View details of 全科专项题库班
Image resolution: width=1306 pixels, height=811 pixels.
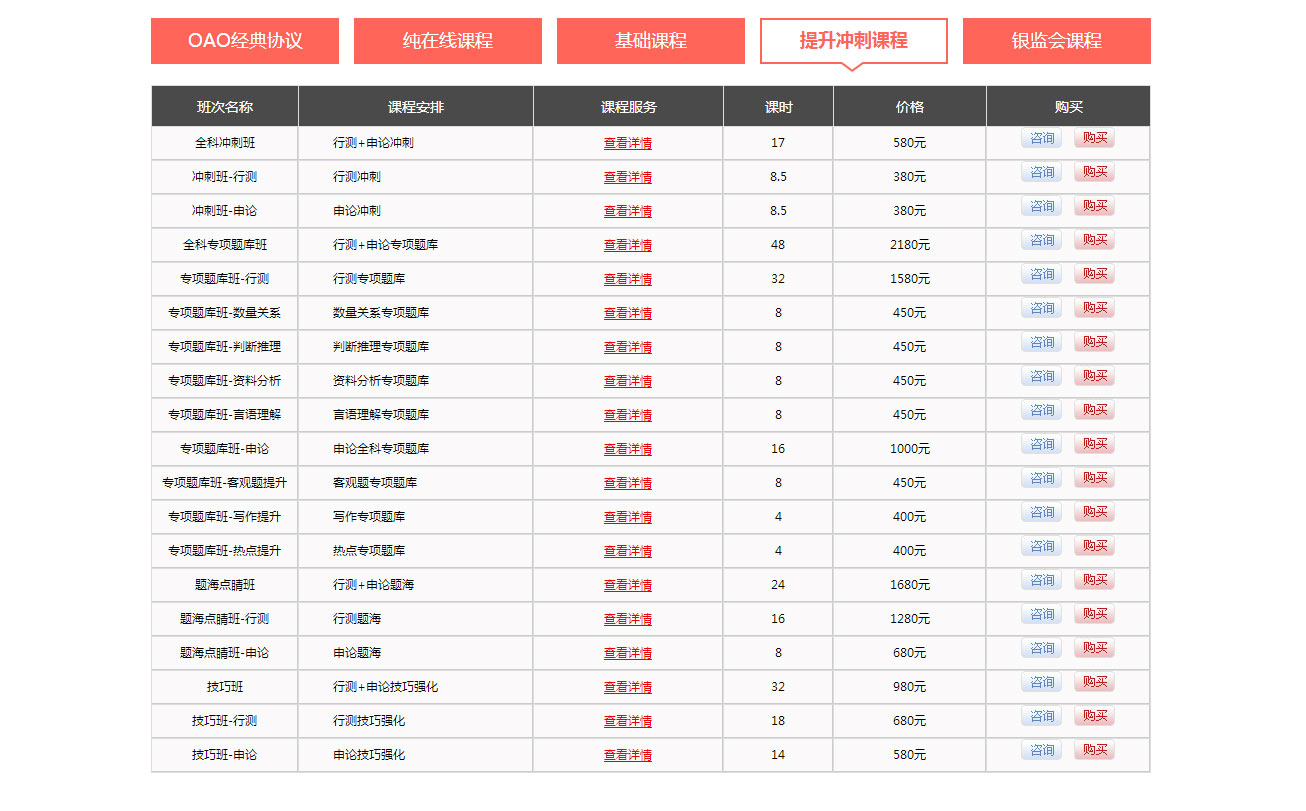pos(628,245)
